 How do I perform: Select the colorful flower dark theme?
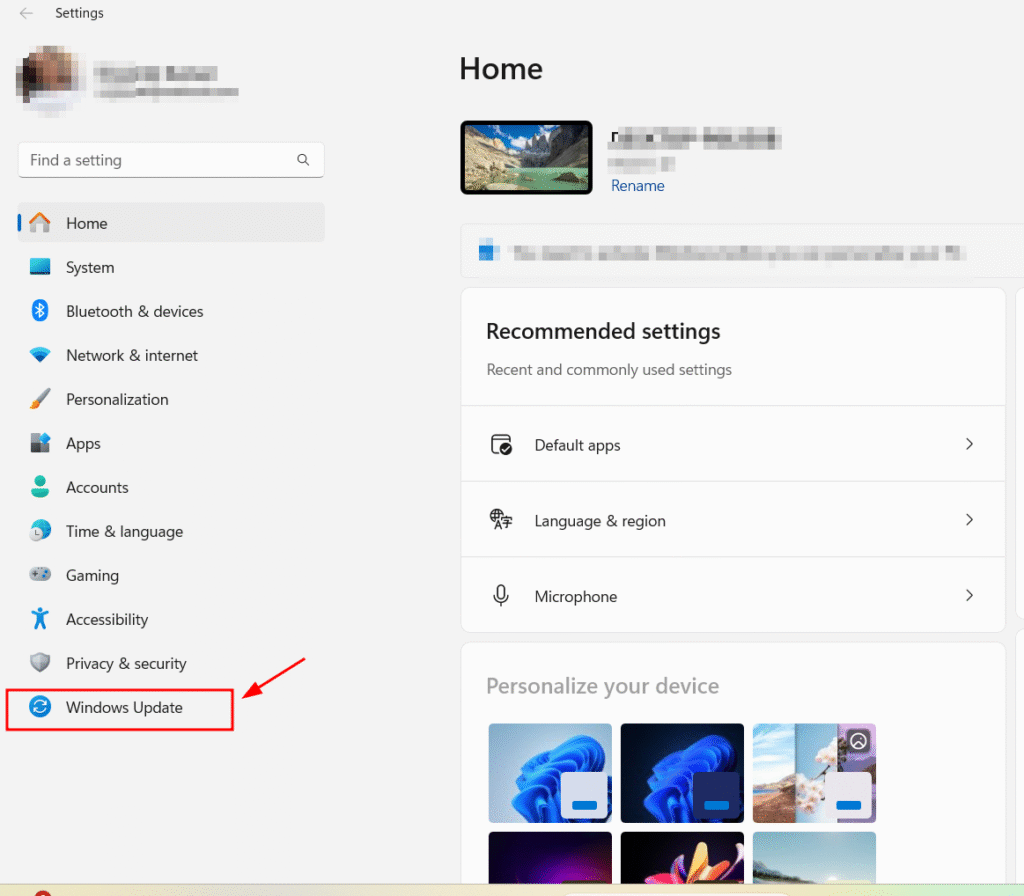click(682, 857)
